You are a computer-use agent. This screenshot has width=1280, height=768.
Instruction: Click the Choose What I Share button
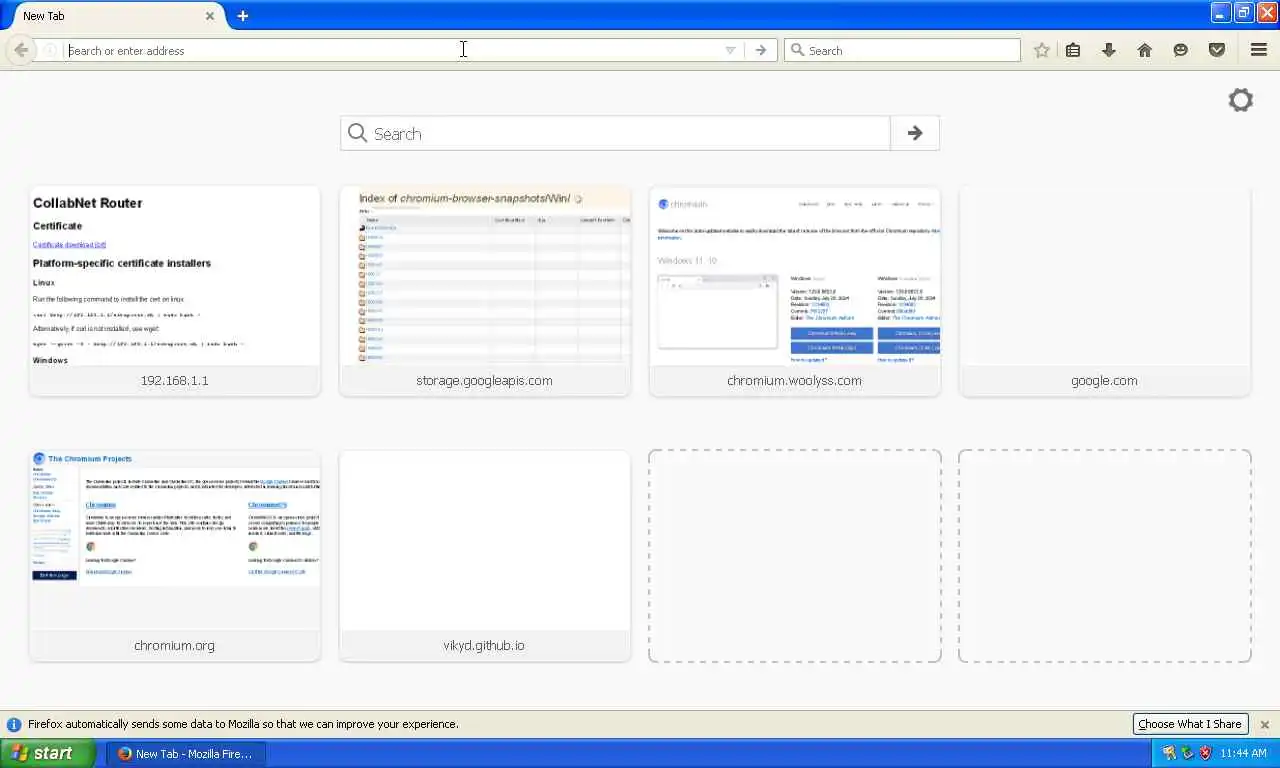coord(1190,724)
